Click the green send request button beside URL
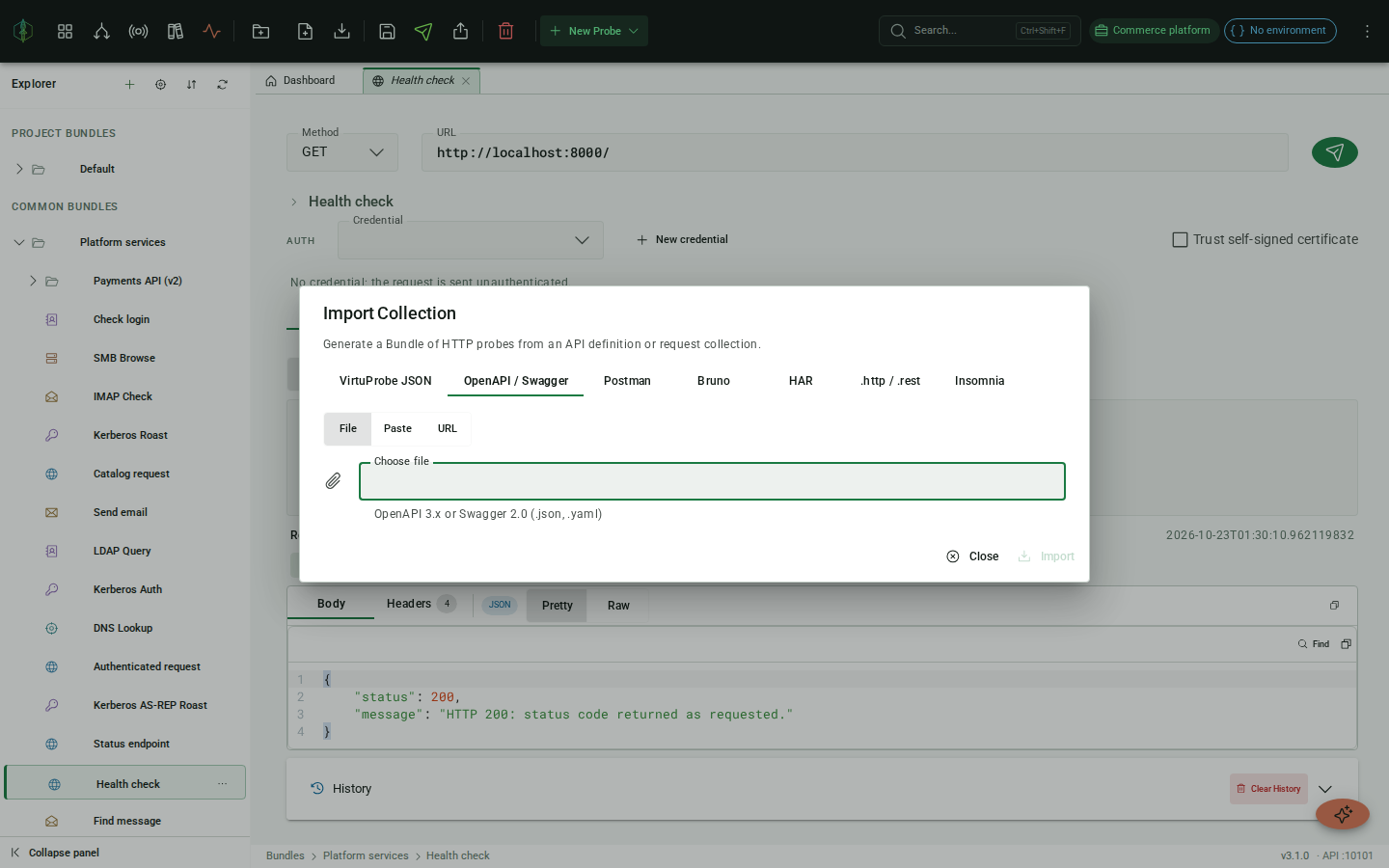Screen dimensions: 1389x868 pos(1335,152)
